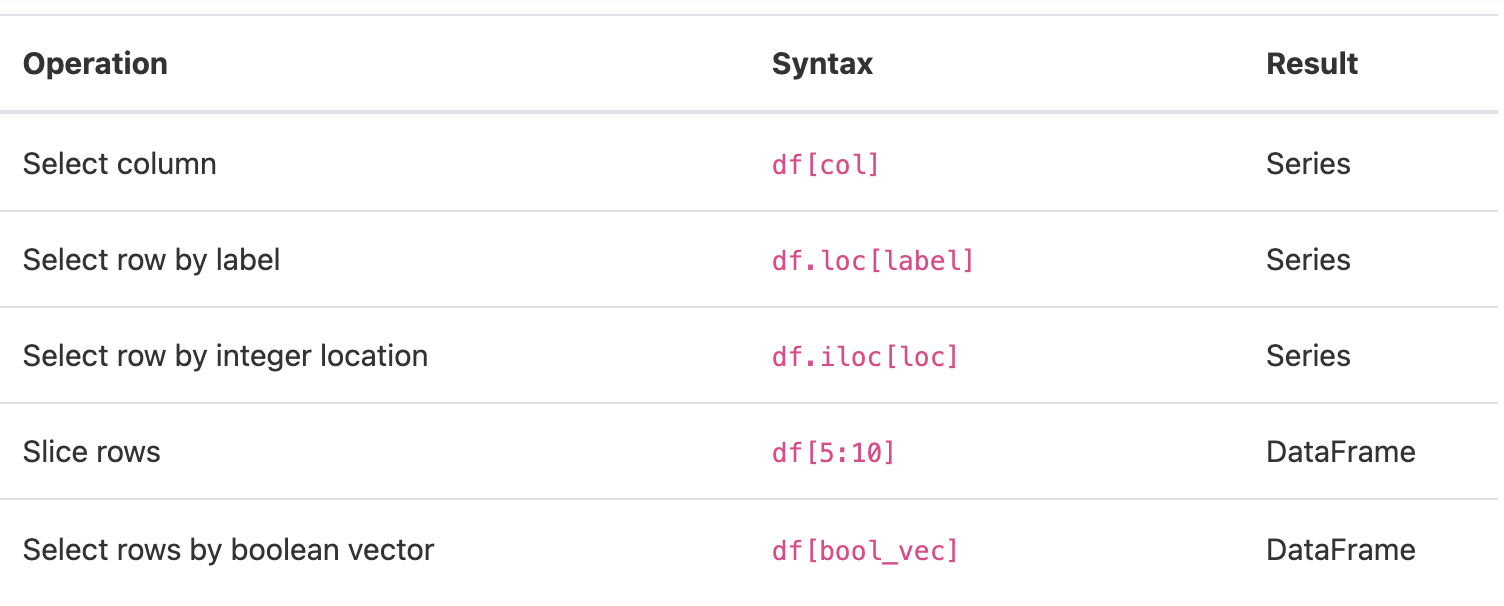Click Series result in Select column row
The height and width of the screenshot is (606, 1504).
1308,164
